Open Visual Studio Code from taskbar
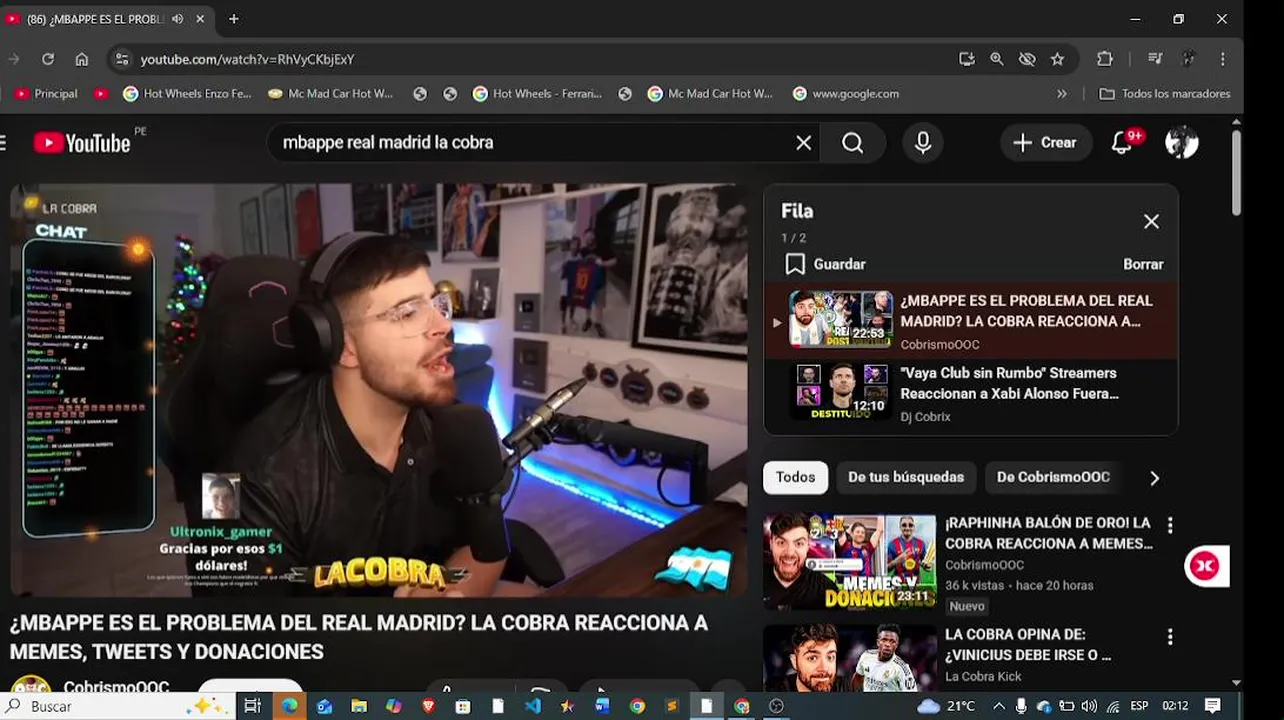The image size is (1284, 720). (x=532, y=706)
